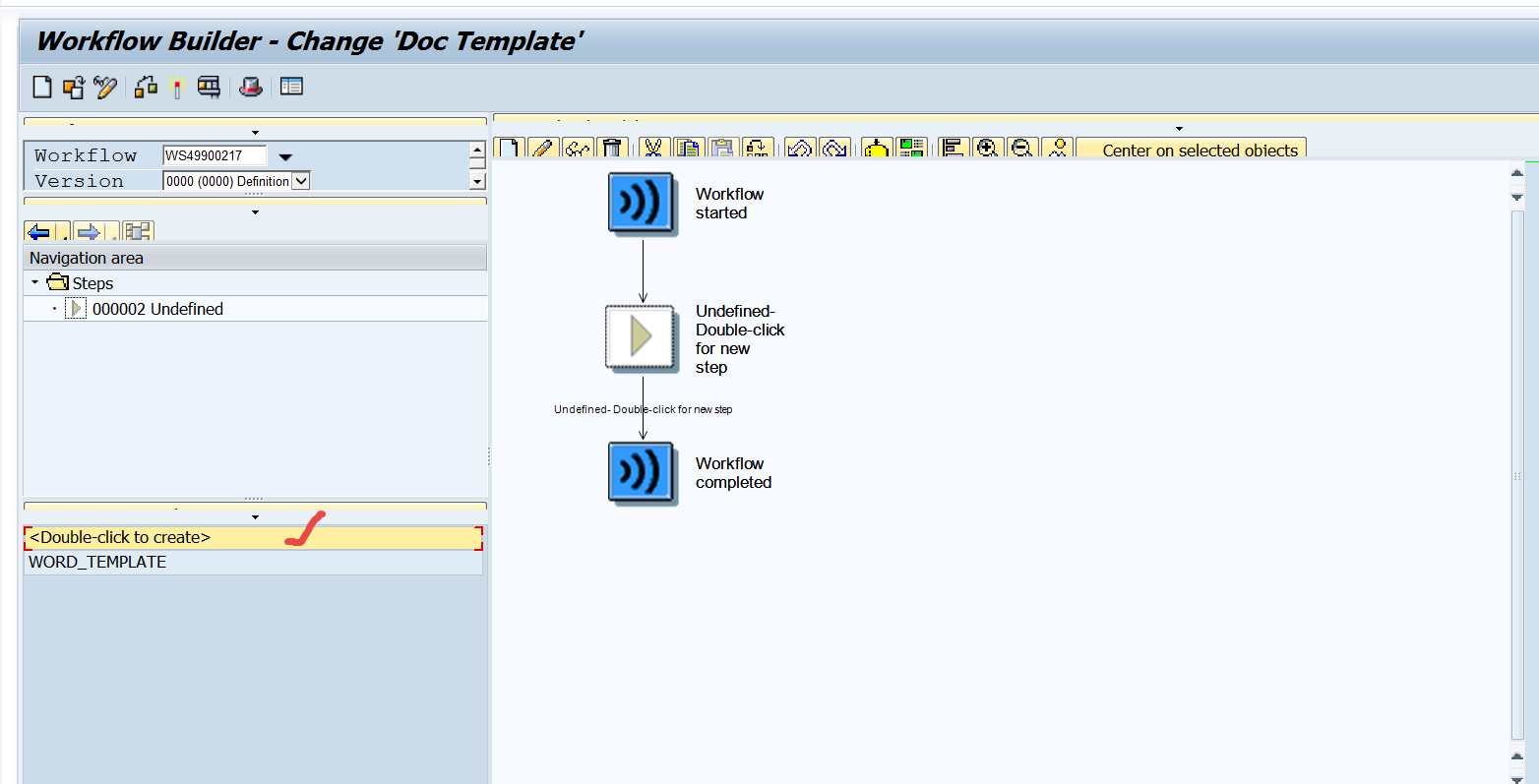
Task: Click the Paste clipboard icon
Action: 723,149
